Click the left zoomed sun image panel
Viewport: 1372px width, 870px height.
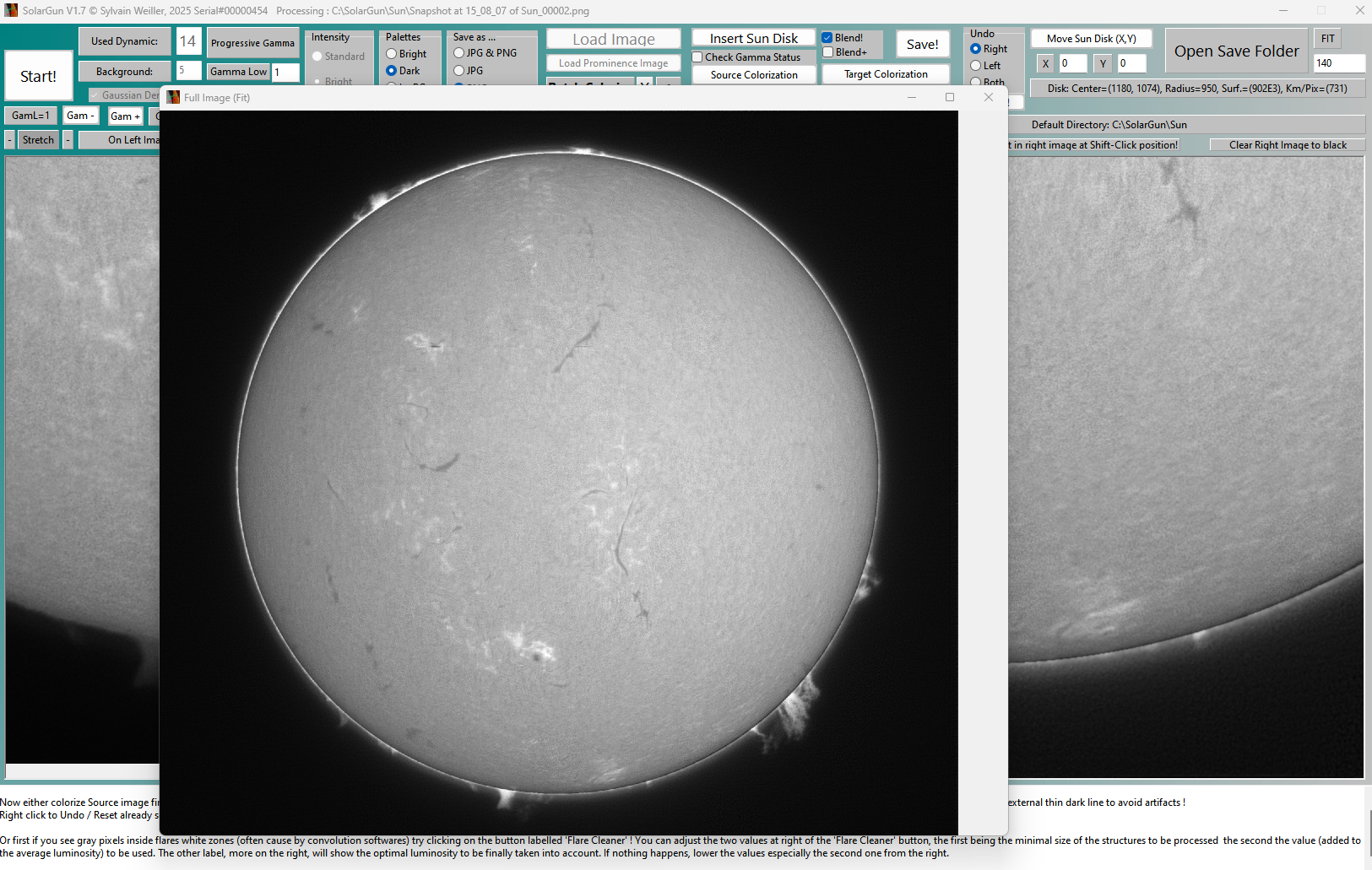[x=83, y=460]
